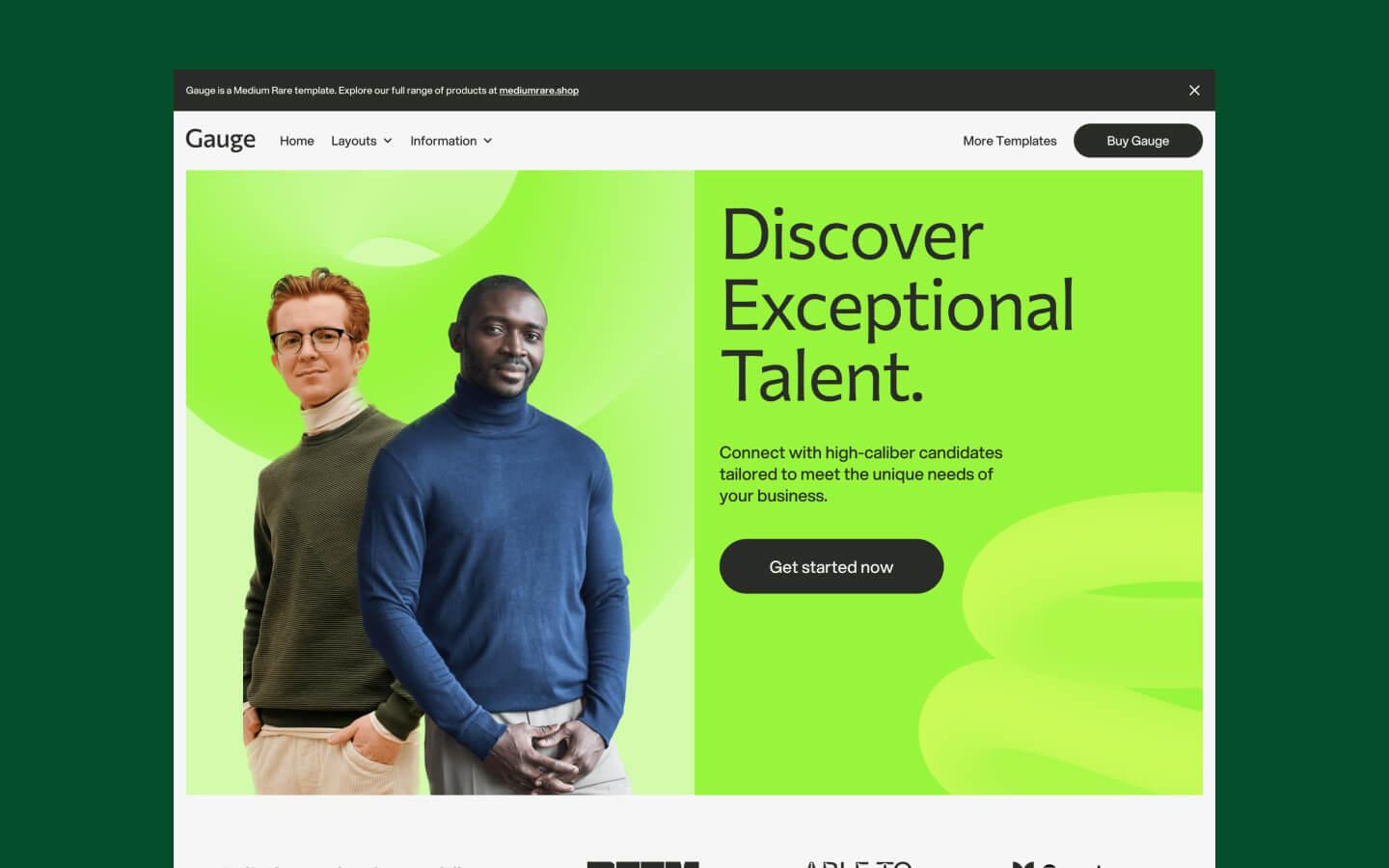
Task: Click the Buy Gauge button
Action: 1138,141
